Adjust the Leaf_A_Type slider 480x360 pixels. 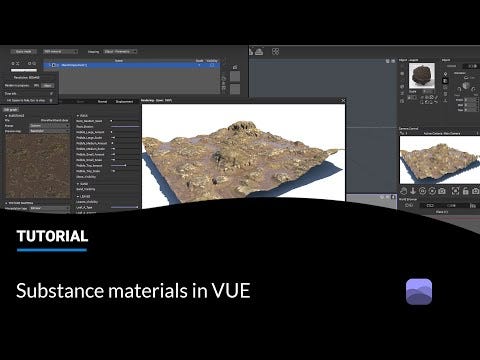click(x=125, y=207)
